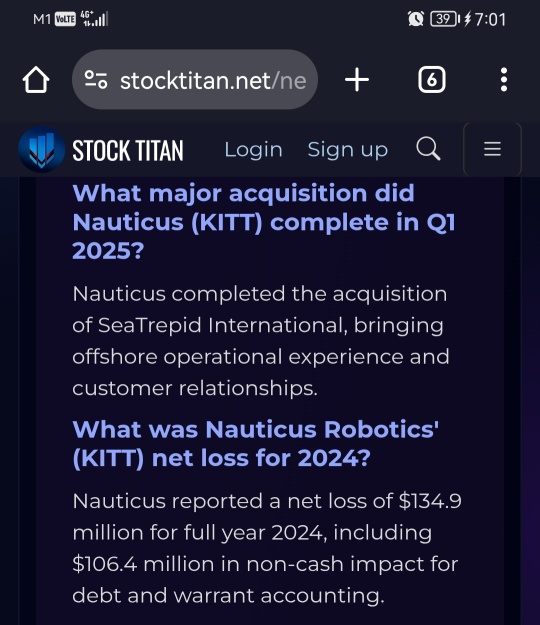Open site settings icon in address bar
540x625 pixels.
point(96,80)
